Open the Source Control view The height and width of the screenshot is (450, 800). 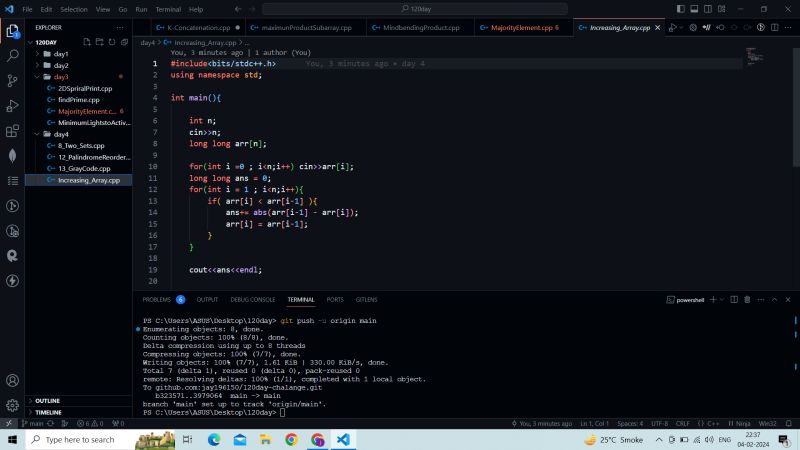(12, 81)
